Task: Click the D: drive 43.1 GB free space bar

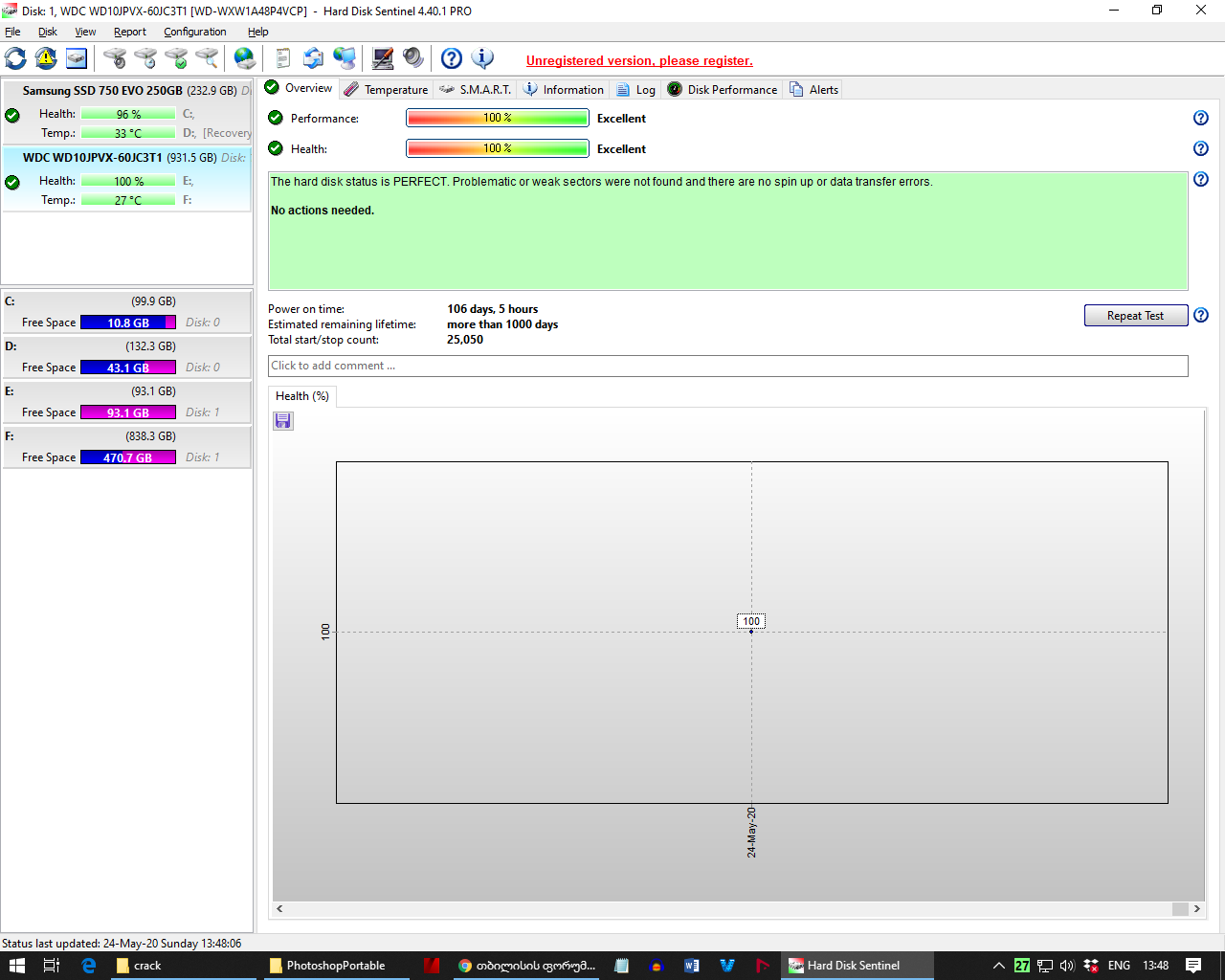Action: [128, 367]
